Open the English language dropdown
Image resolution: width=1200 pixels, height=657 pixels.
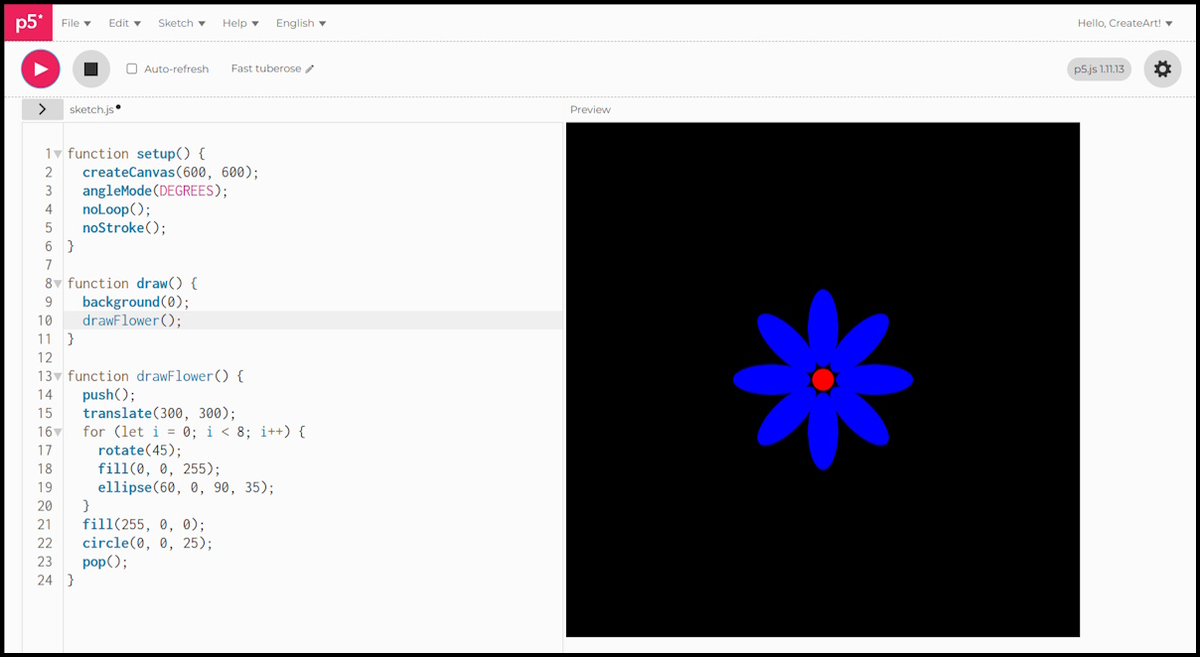[x=301, y=23]
